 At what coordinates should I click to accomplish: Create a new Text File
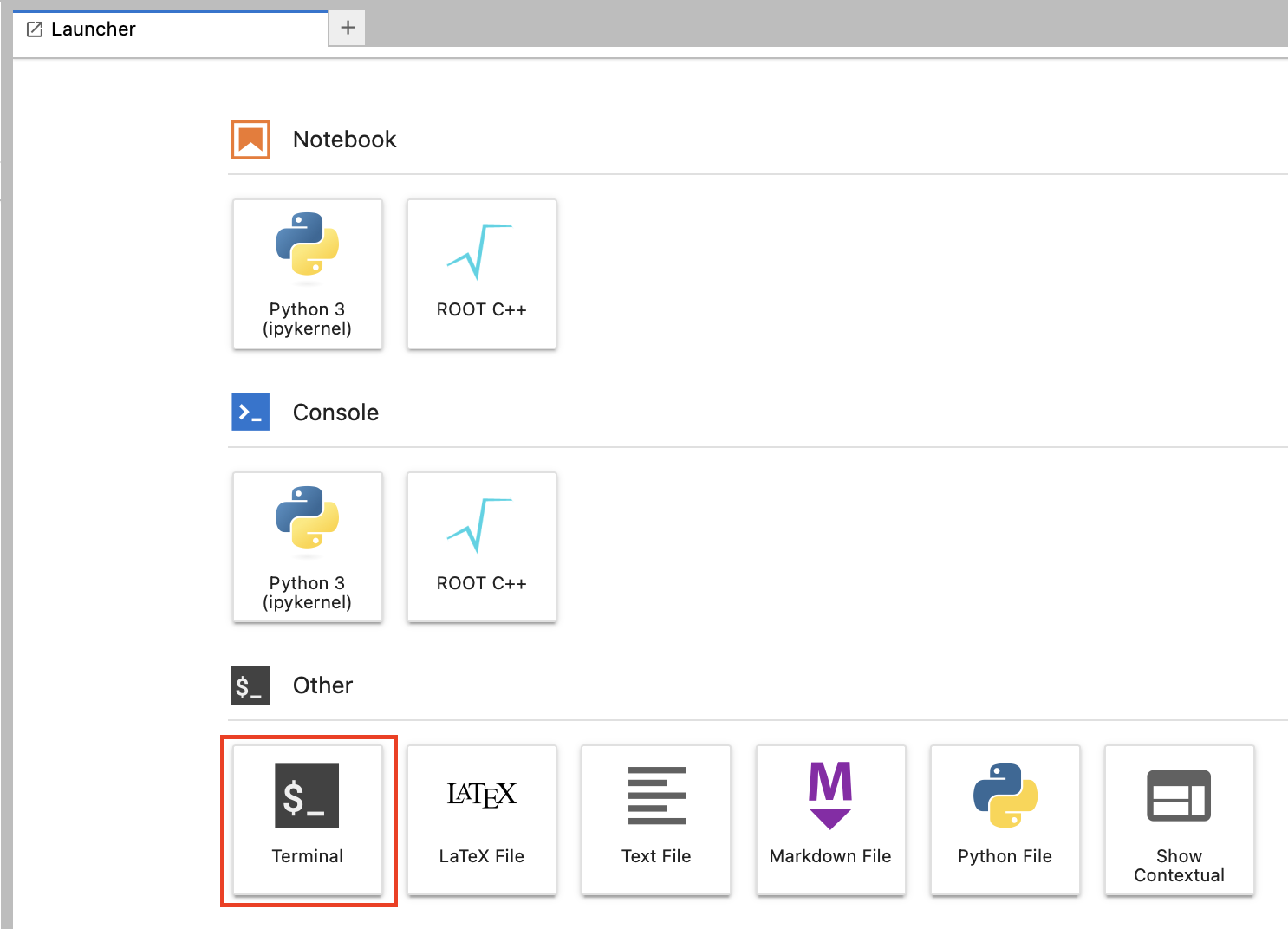coord(656,820)
